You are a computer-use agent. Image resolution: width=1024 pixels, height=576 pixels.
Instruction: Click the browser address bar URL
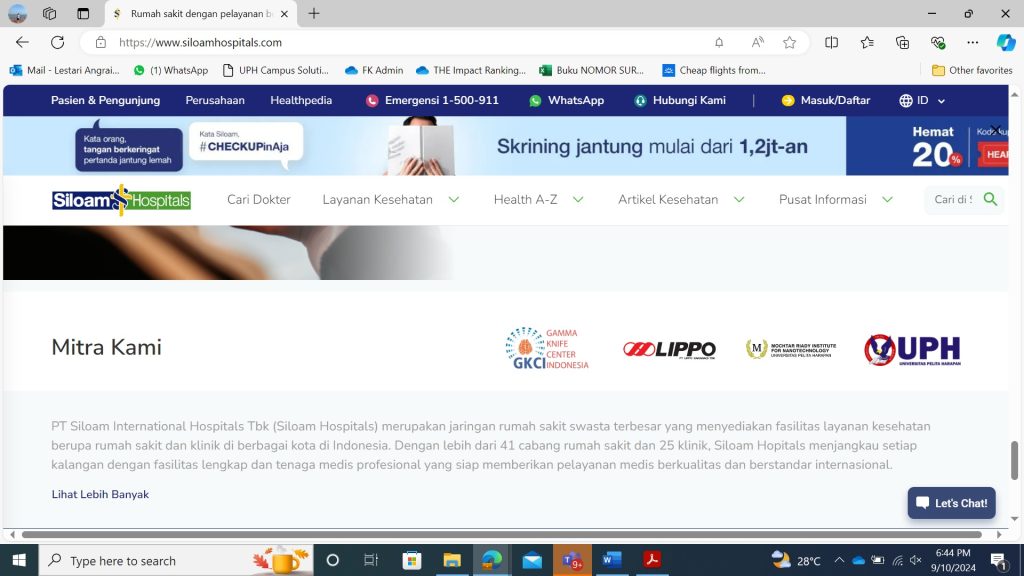click(200, 42)
